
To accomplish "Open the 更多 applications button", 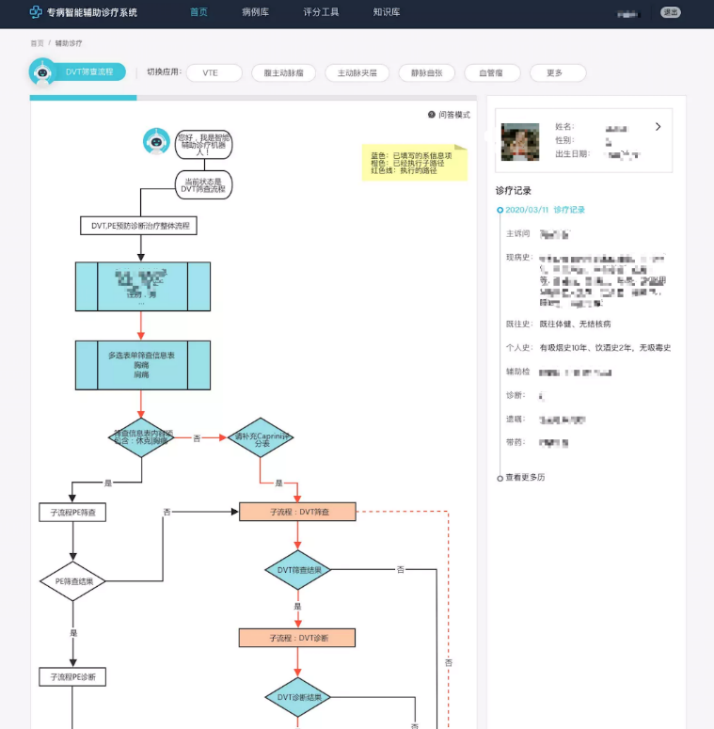I will point(558,73).
